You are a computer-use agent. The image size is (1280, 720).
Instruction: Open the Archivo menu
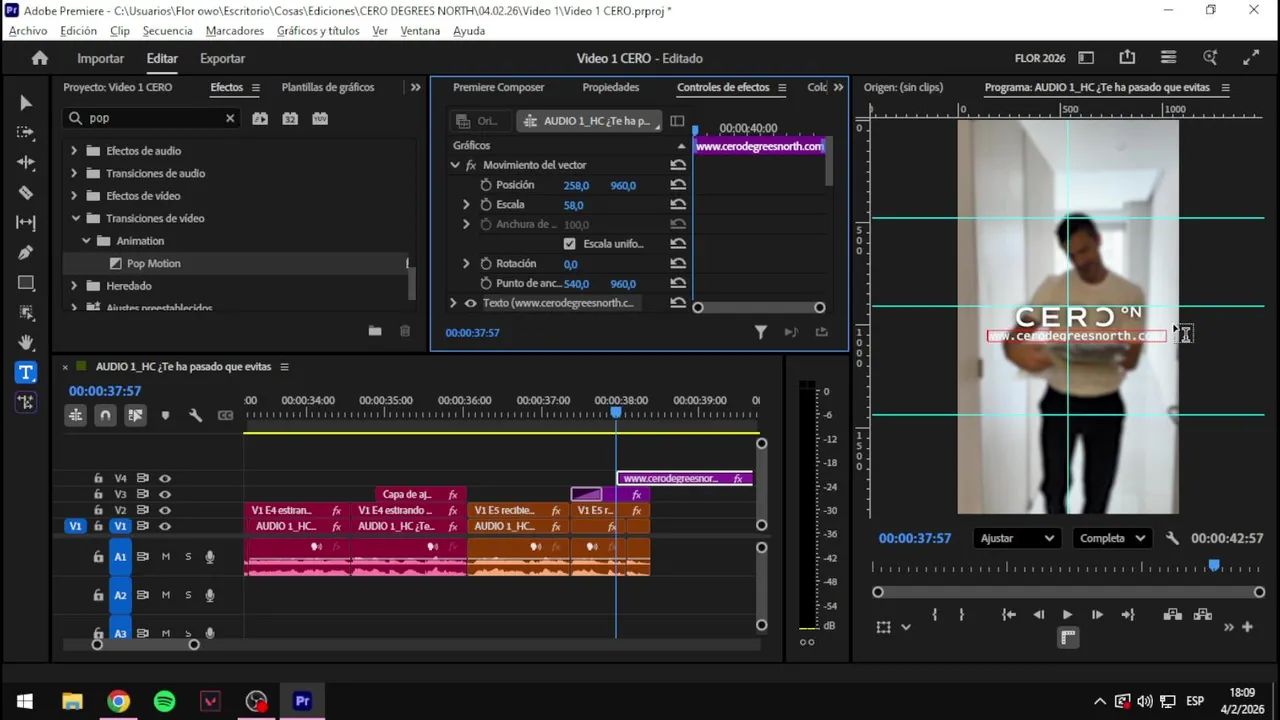coord(28,31)
